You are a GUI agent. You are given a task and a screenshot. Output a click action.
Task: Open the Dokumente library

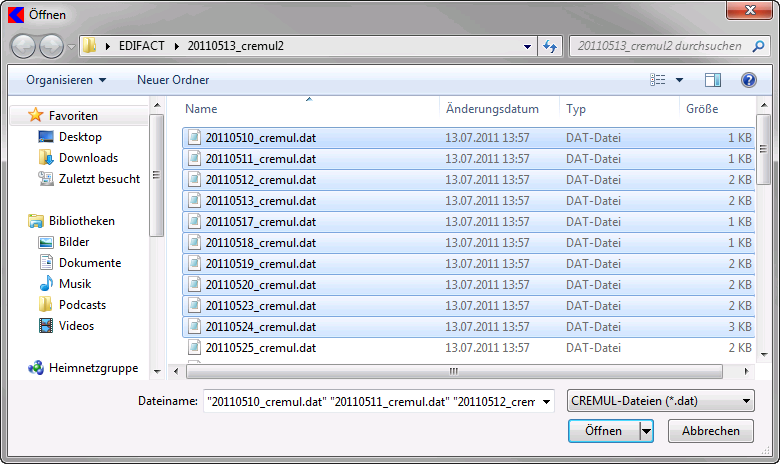(90, 263)
